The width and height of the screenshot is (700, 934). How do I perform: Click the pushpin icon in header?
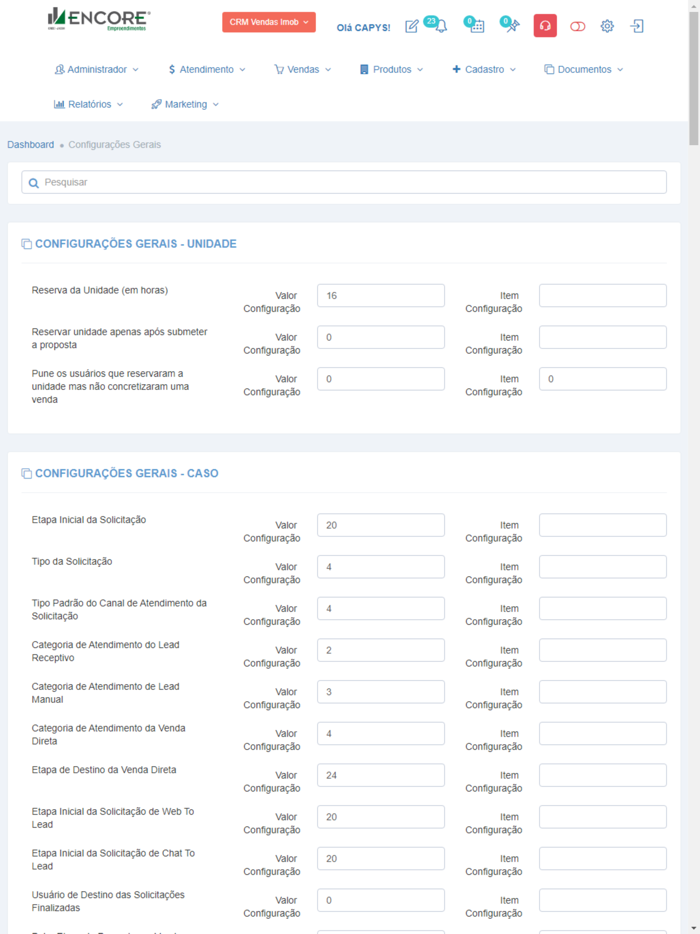[512, 27]
